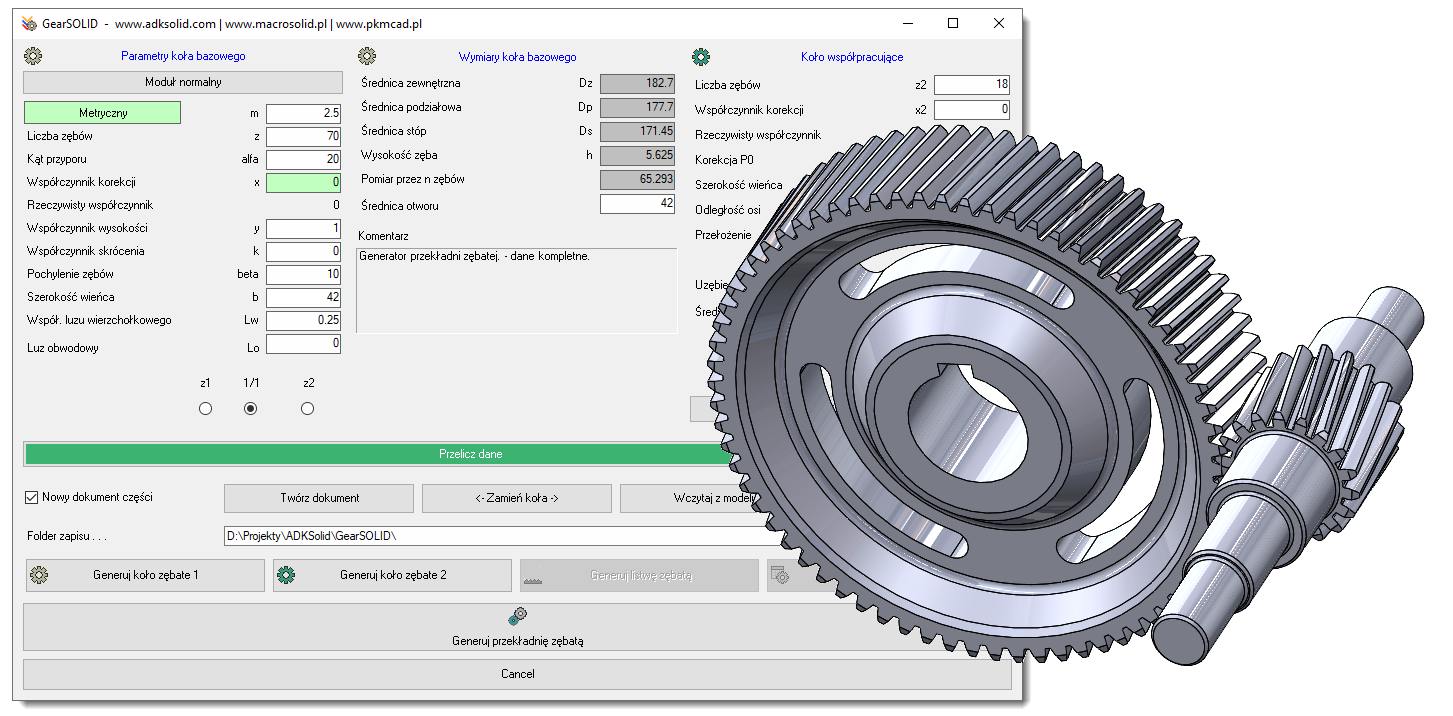Select the z1 radio button

(x=206, y=408)
